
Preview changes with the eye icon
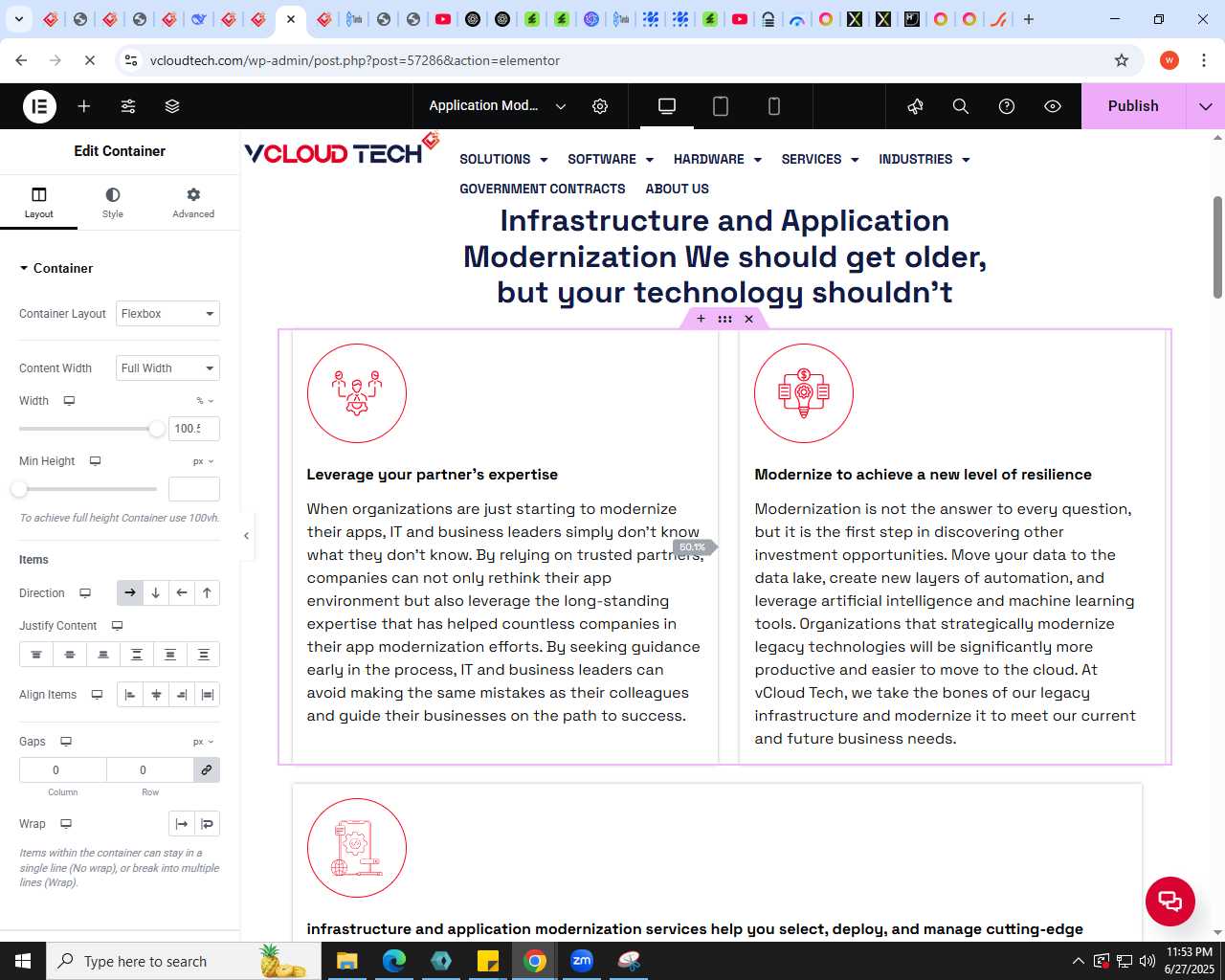(x=1053, y=106)
